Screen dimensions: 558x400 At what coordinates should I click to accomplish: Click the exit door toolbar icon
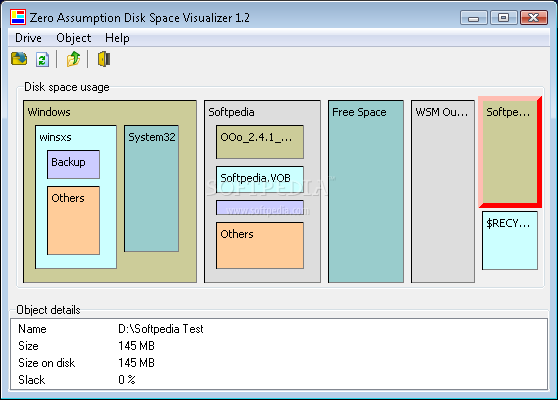coord(104,59)
